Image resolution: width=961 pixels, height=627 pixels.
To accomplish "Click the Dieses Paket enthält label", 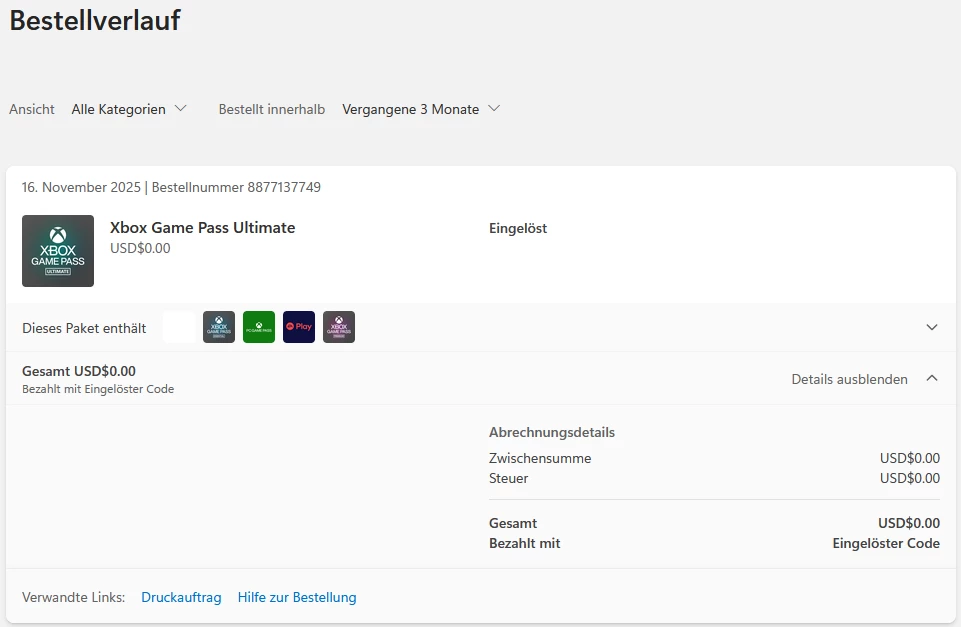I will [x=84, y=328].
